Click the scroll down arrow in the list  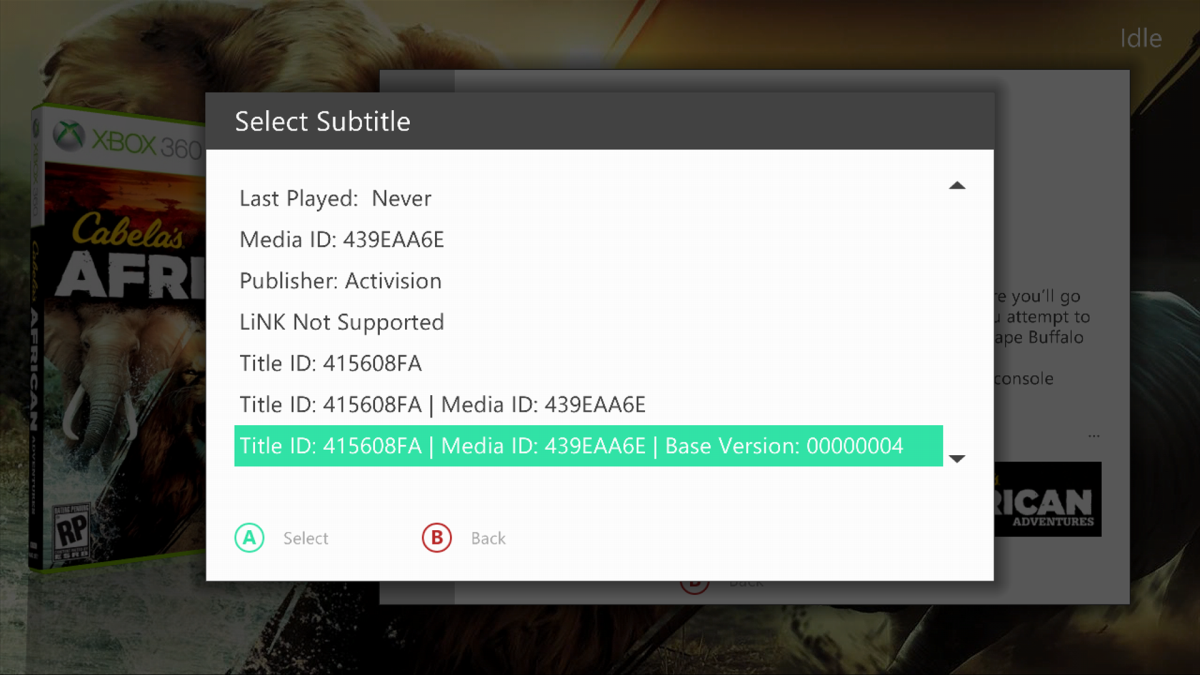957,459
